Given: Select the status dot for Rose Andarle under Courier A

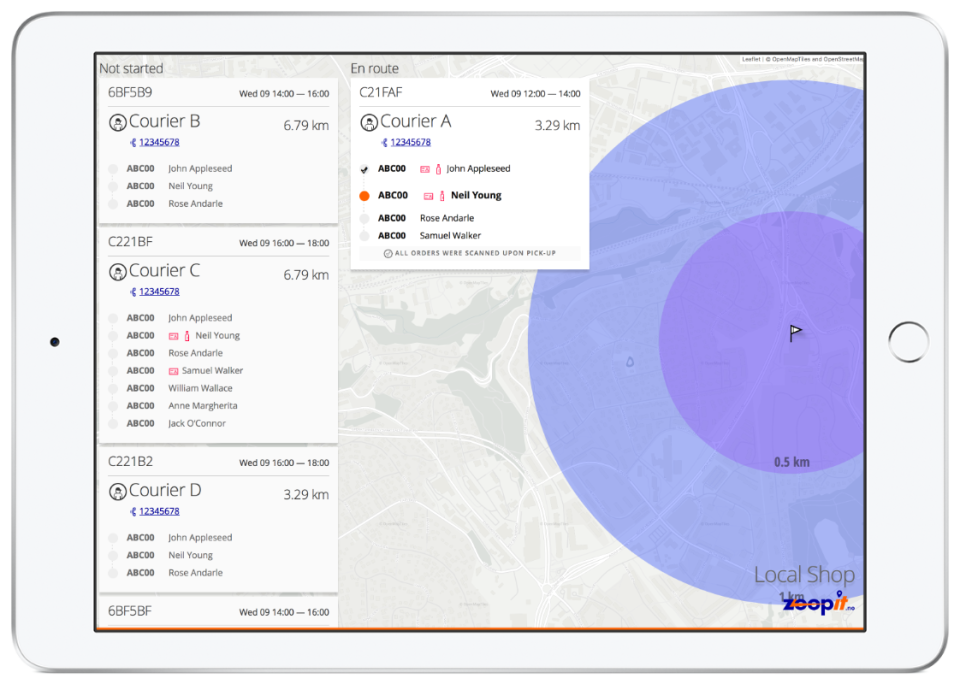Looking at the screenshot, I should [365, 218].
